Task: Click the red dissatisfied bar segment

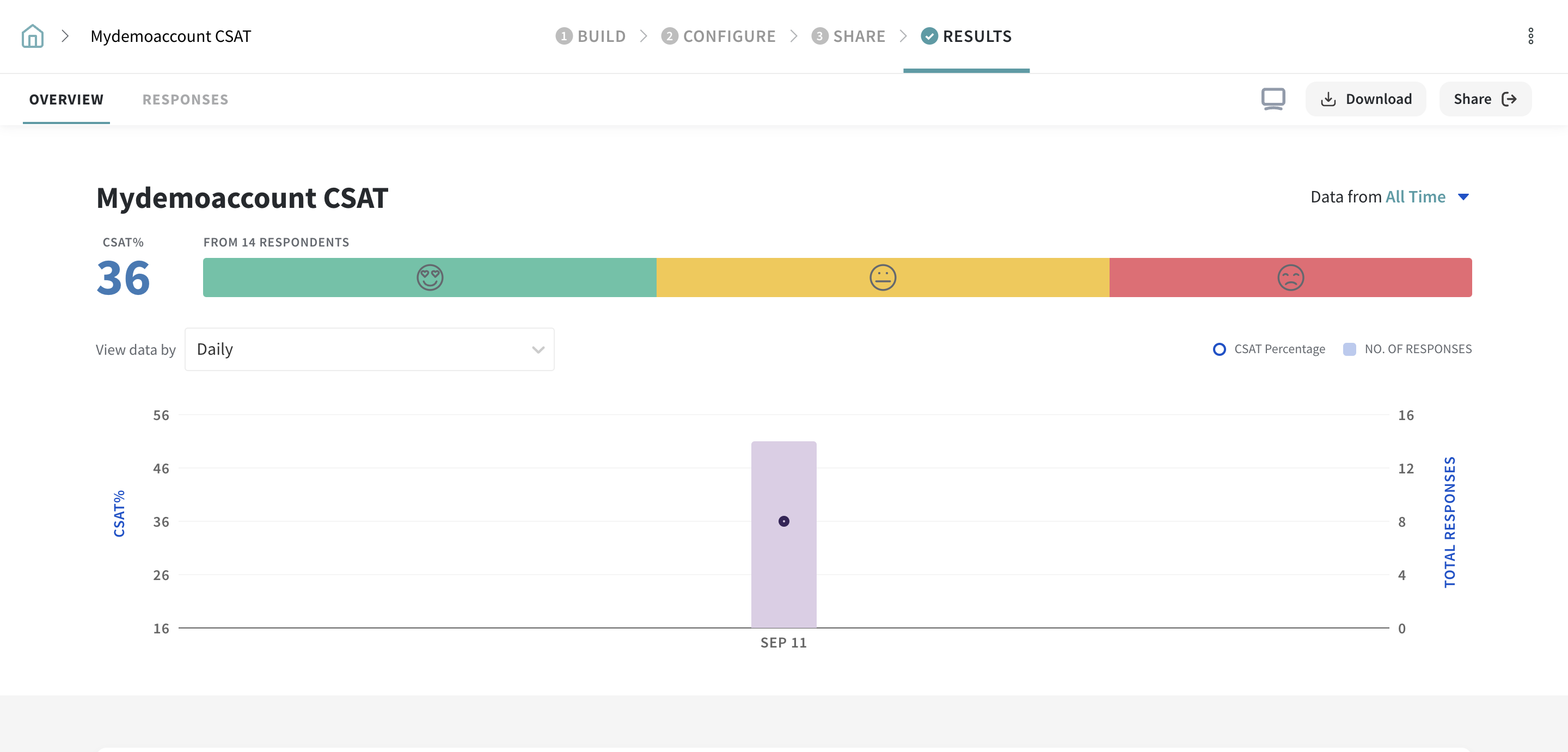Action: (x=1400, y=278)
